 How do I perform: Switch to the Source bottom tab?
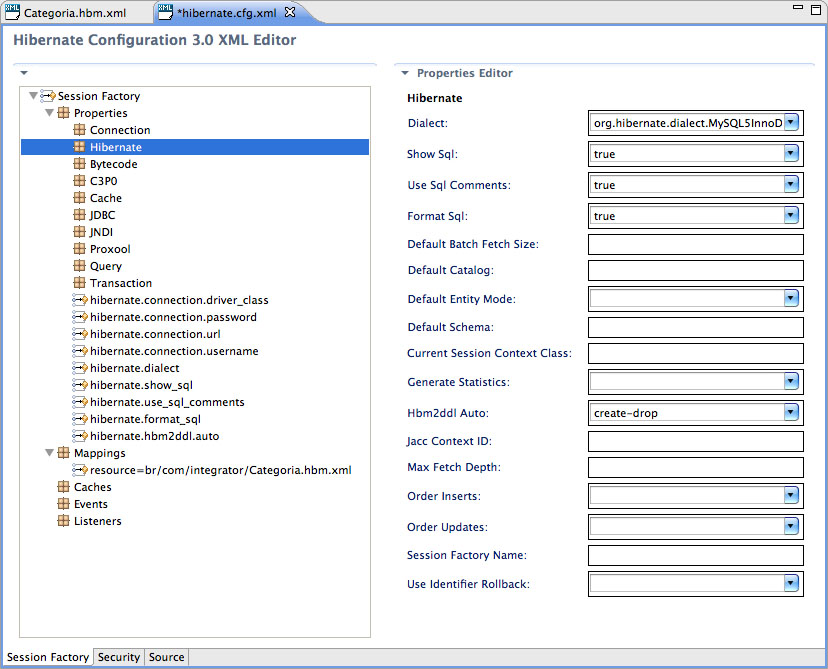click(x=166, y=657)
